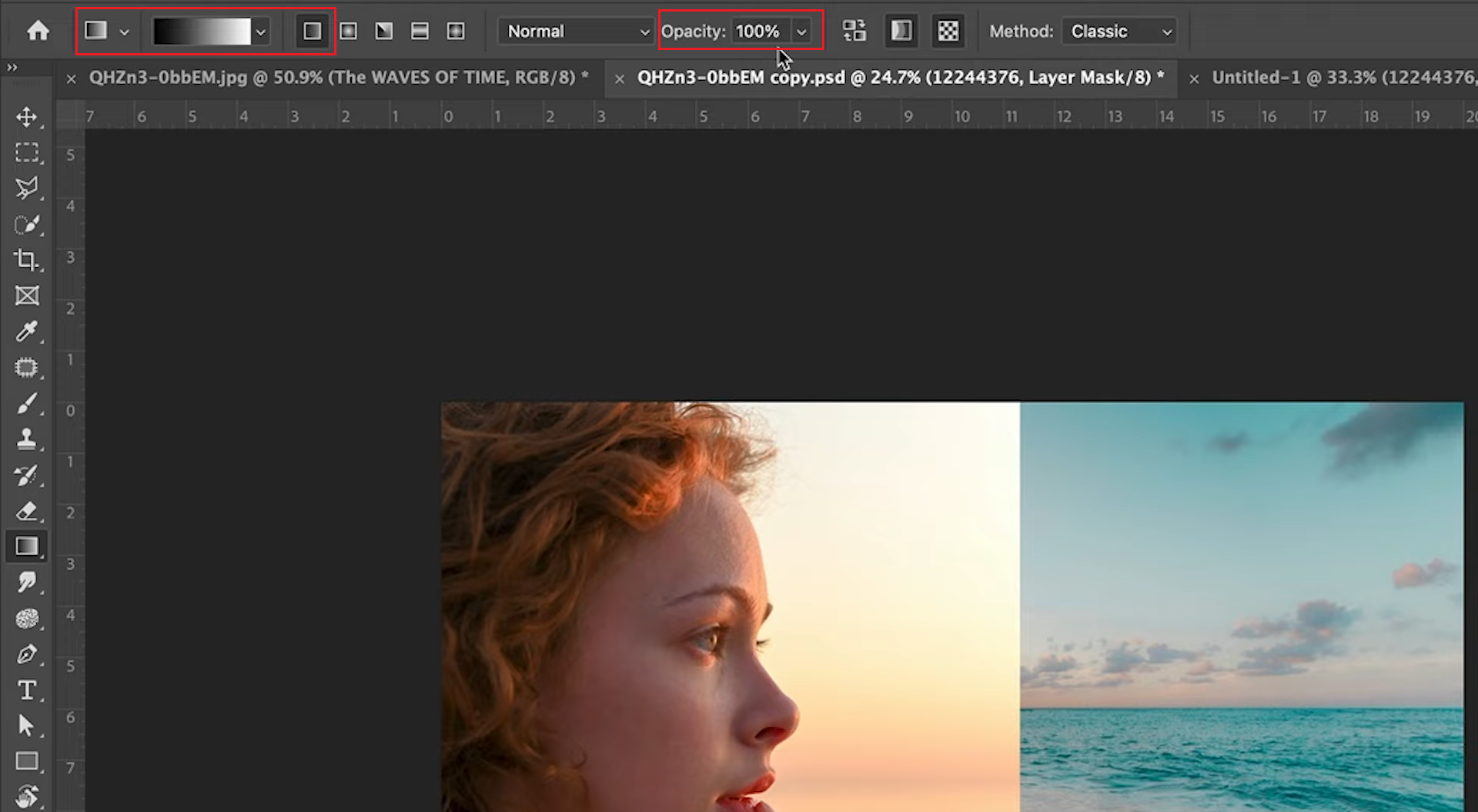Select the Pen tool
This screenshot has height=812, width=1478.
[28, 654]
